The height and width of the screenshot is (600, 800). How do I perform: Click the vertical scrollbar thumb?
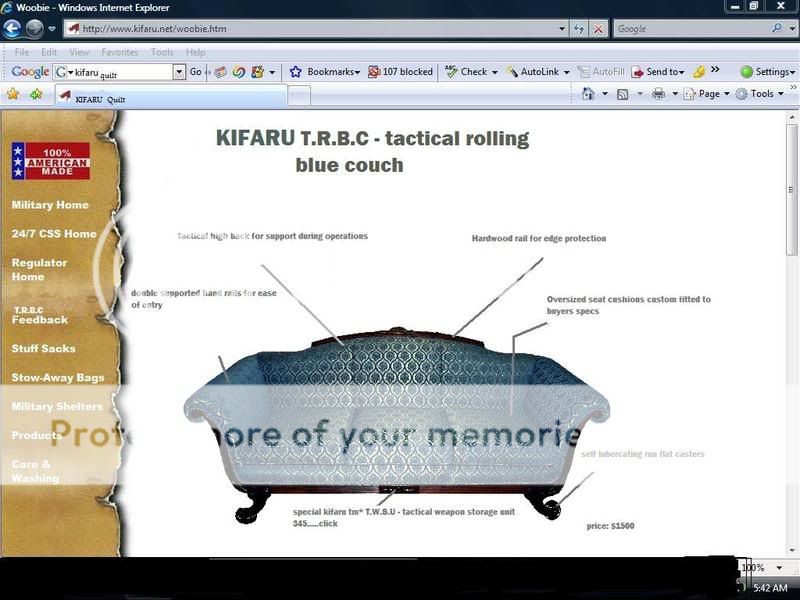tap(791, 189)
